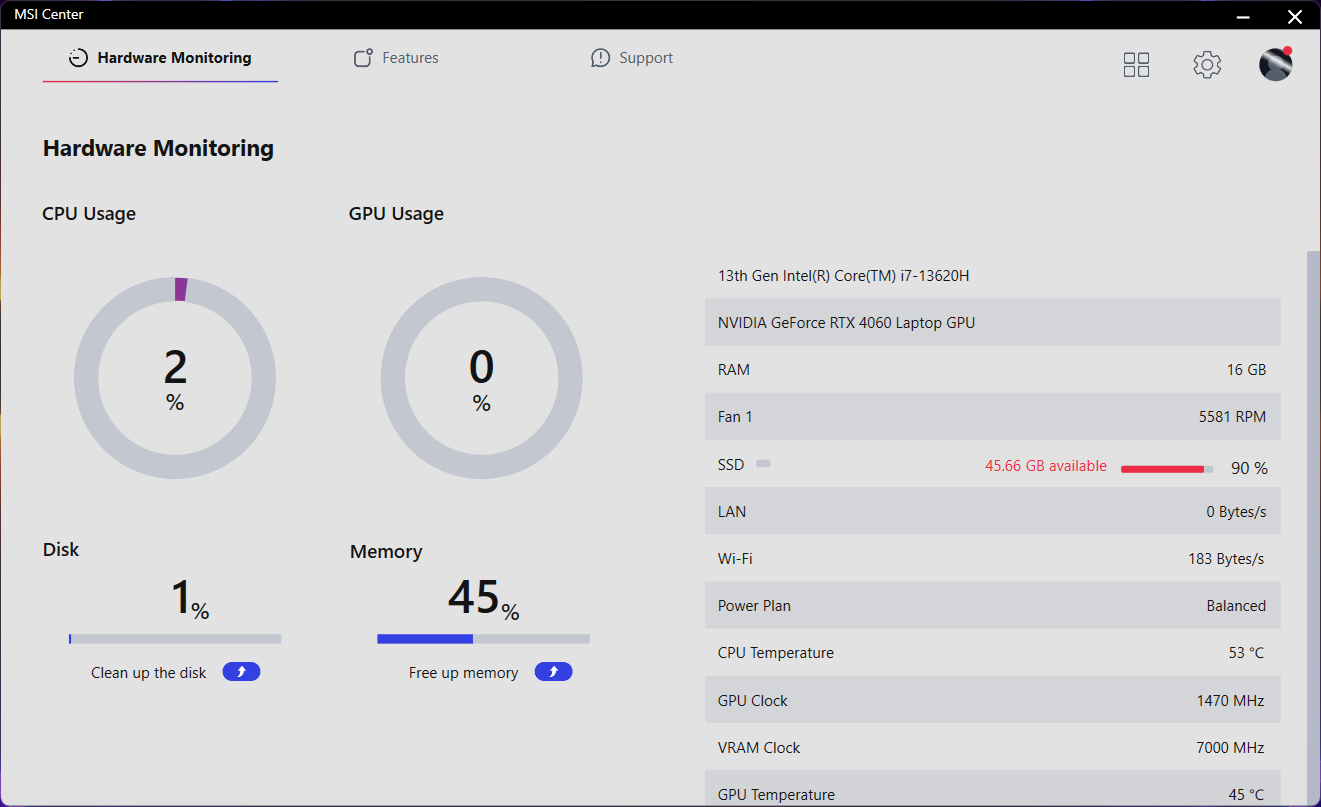The image size is (1321, 807).
Task: Switch to the Features tab
Action: pyautogui.click(x=410, y=58)
